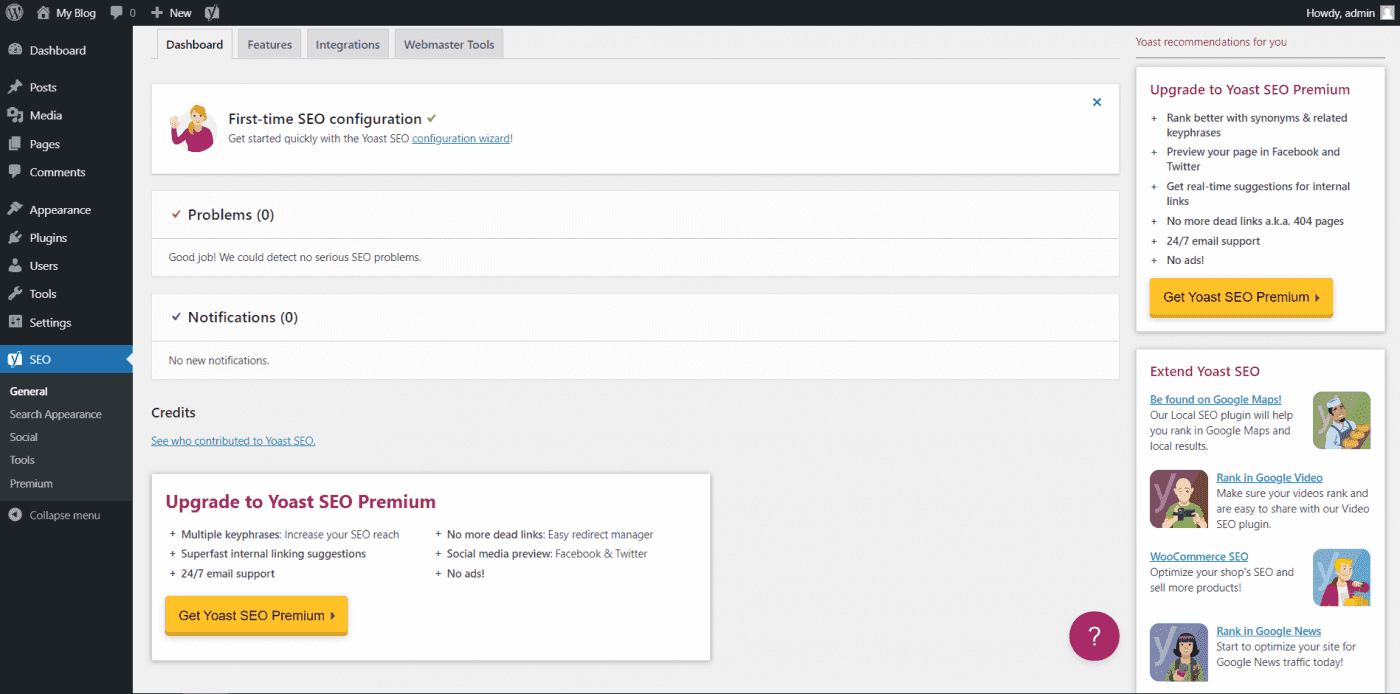Open the configuration wizard link
Screen dimensions: 1400x694
(x=461, y=139)
